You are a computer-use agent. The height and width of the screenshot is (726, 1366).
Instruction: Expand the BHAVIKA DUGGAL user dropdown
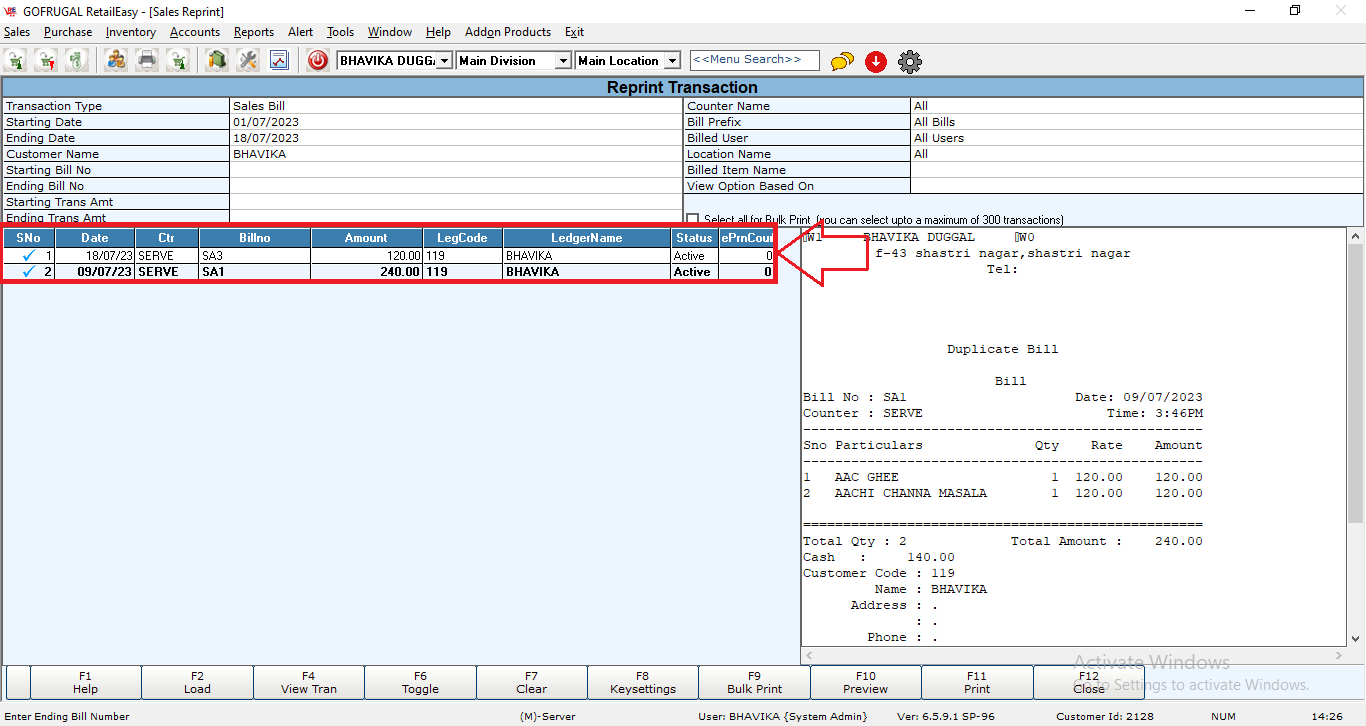click(445, 61)
